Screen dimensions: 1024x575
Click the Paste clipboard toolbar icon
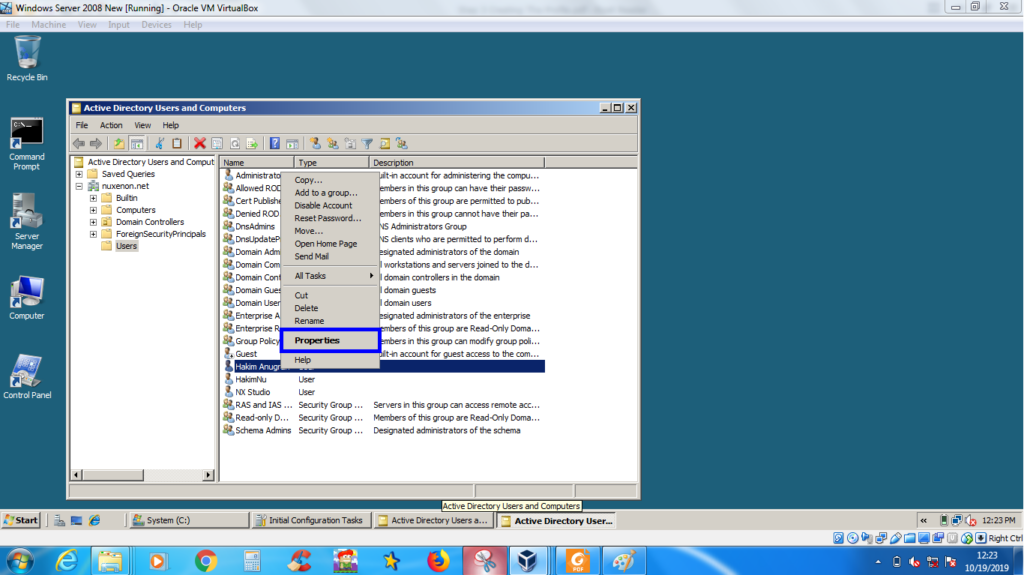[x=177, y=143]
